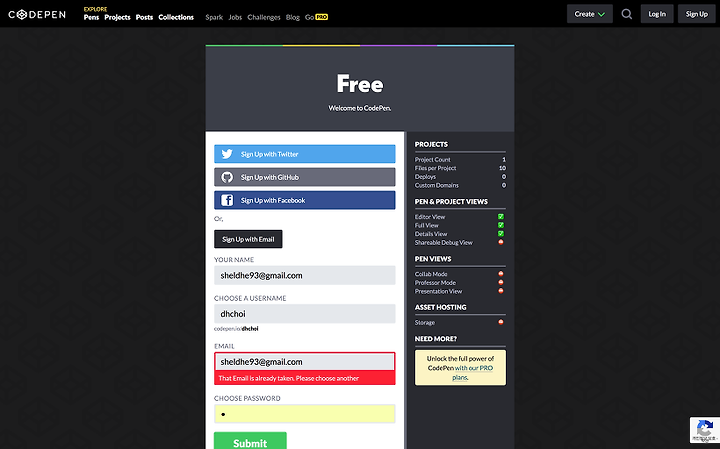The height and width of the screenshot is (449, 720).
Task: Go to Spark in navigation
Action: pos(214,17)
